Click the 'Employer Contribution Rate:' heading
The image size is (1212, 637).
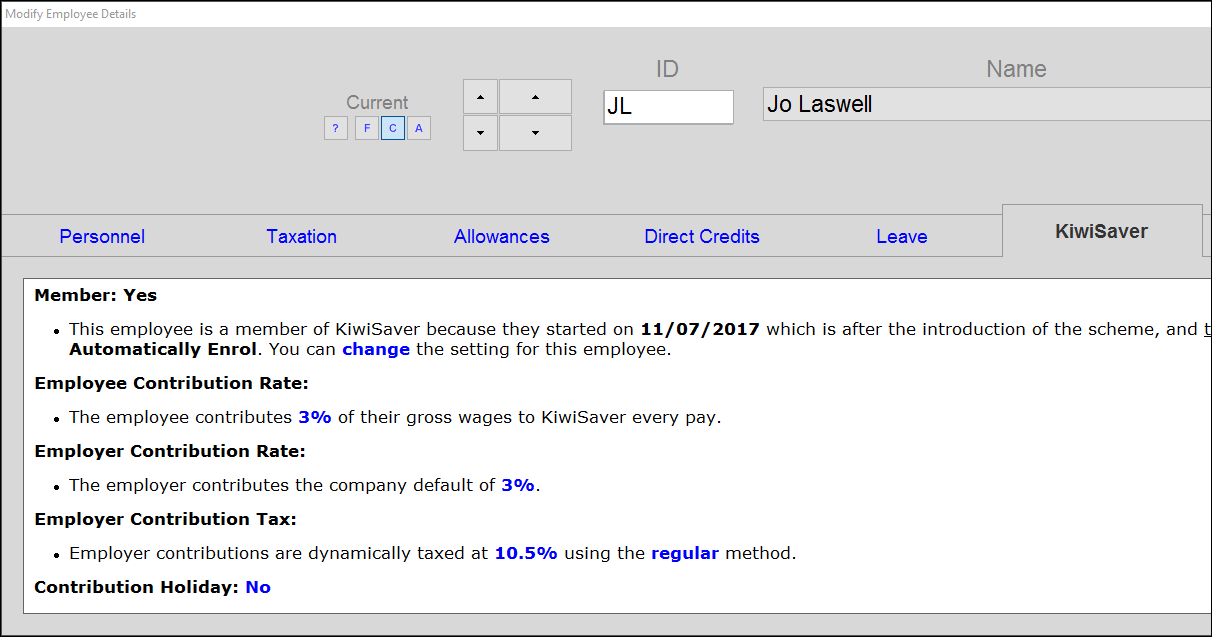click(x=170, y=452)
